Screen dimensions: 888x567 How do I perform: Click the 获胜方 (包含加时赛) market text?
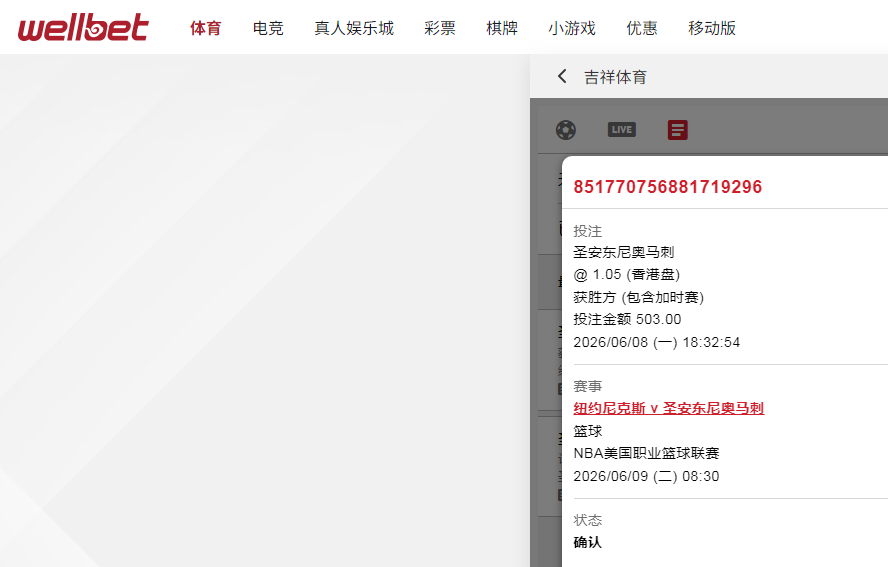coord(638,297)
